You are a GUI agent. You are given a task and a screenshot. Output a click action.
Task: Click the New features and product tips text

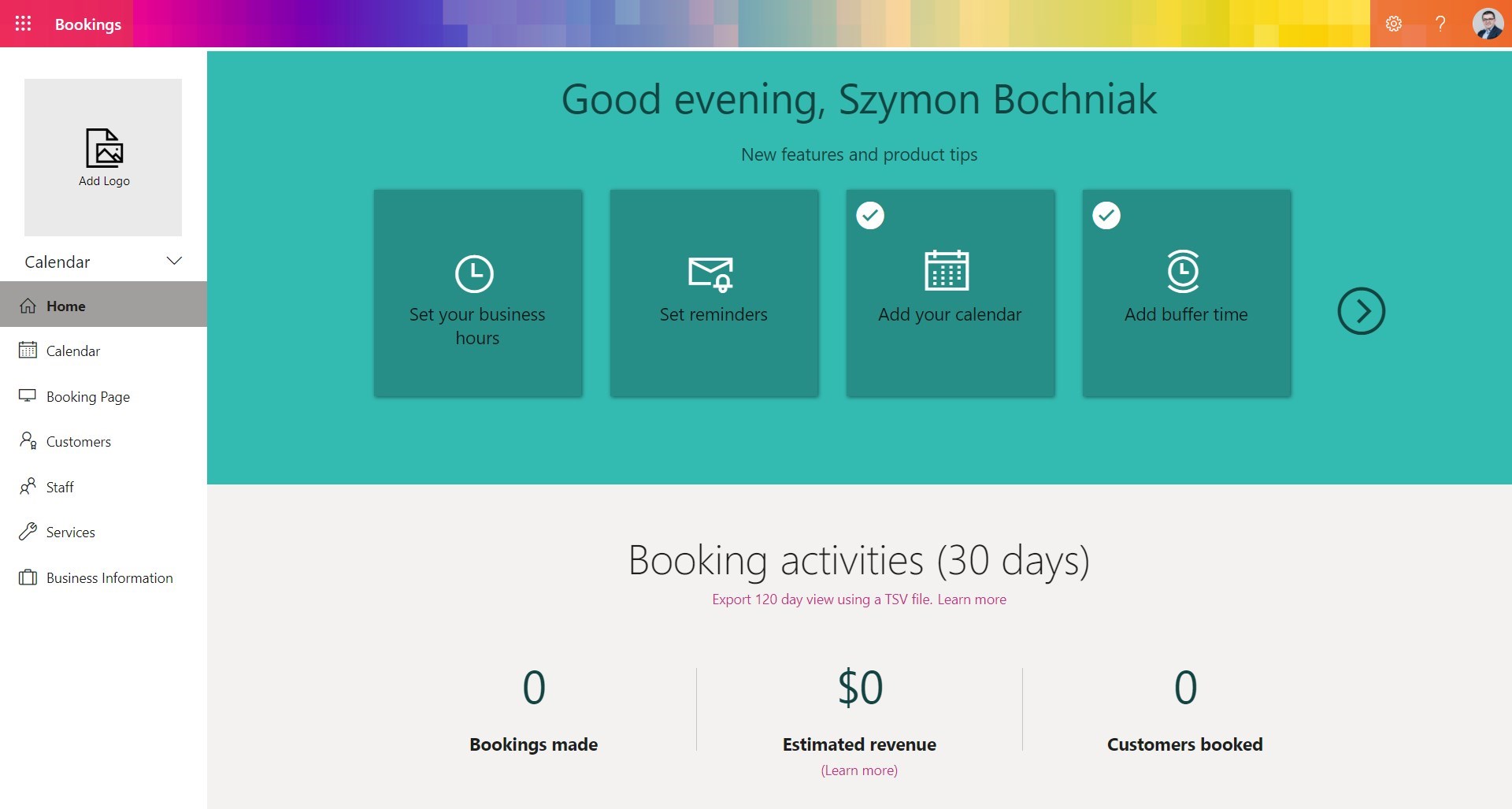(859, 154)
